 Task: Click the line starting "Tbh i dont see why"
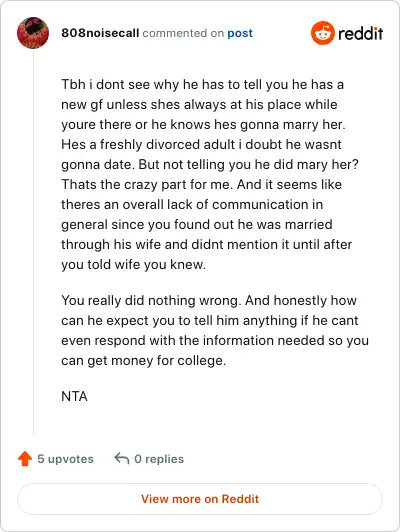(x=203, y=84)
